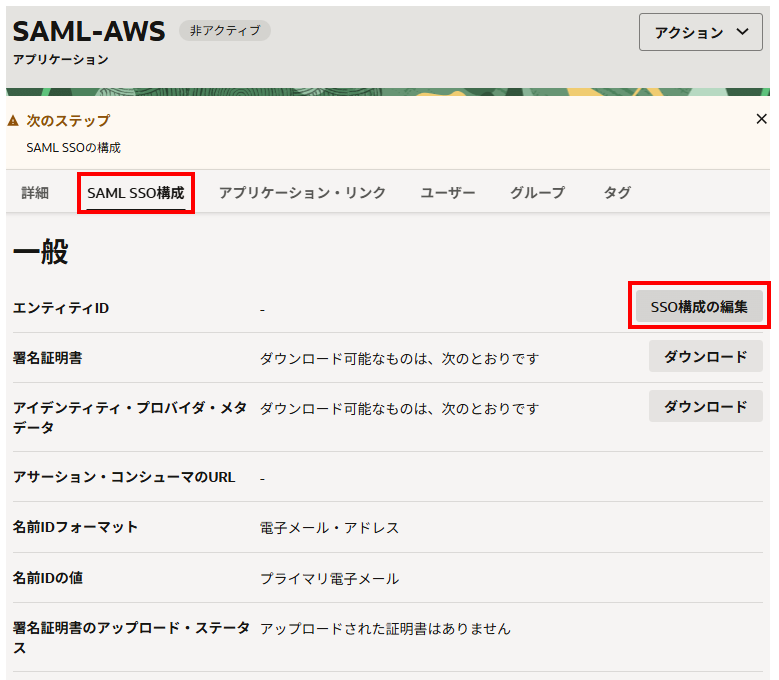This screenshot has height=680, width=779.
Task: Select the エンティティID field label
Action: tap(61, 308)
